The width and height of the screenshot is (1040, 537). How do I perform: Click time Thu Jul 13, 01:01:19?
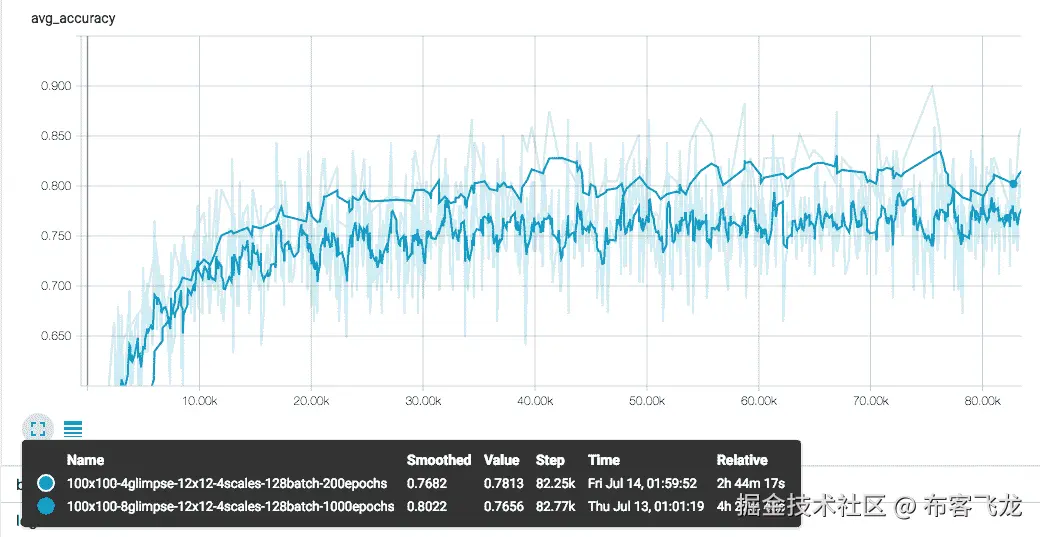[x=645, y=507]
